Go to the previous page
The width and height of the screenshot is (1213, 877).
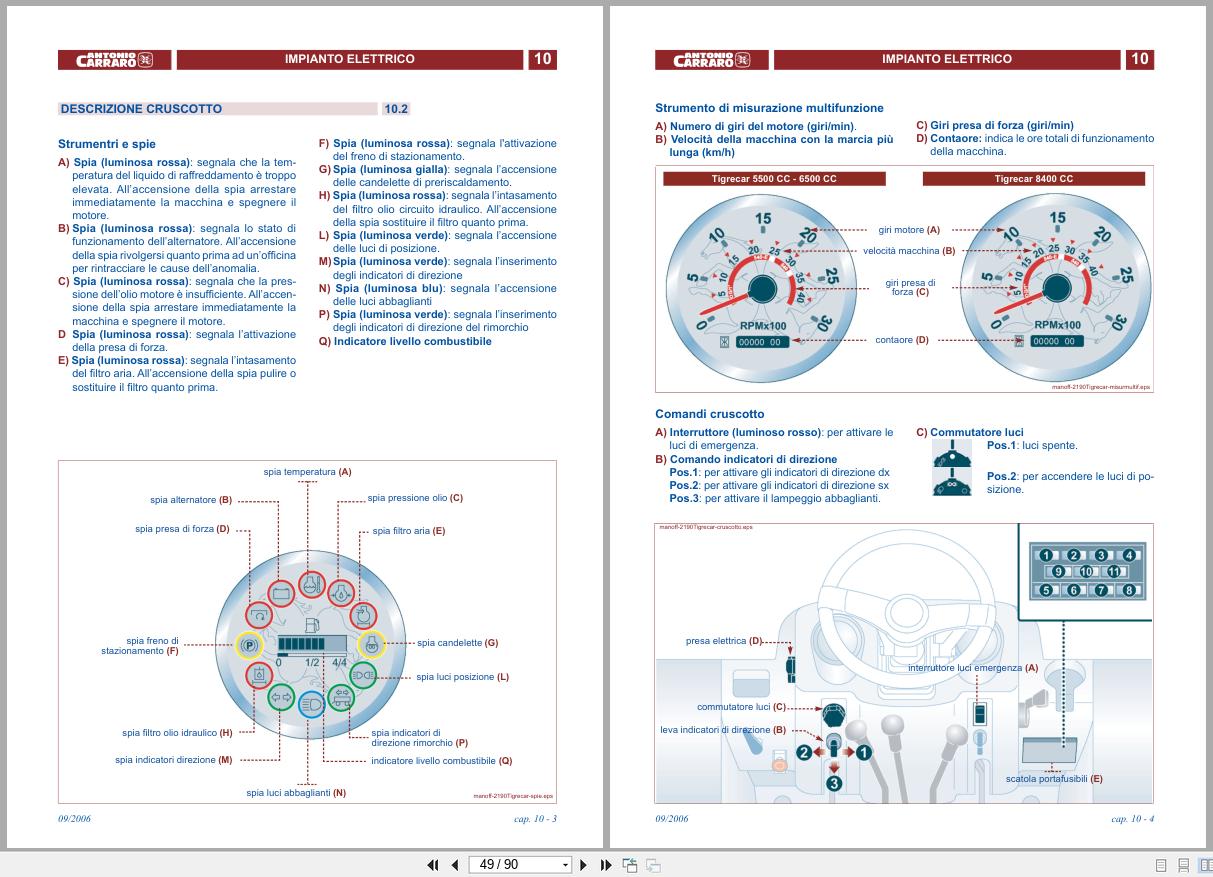tap(455, 865)
